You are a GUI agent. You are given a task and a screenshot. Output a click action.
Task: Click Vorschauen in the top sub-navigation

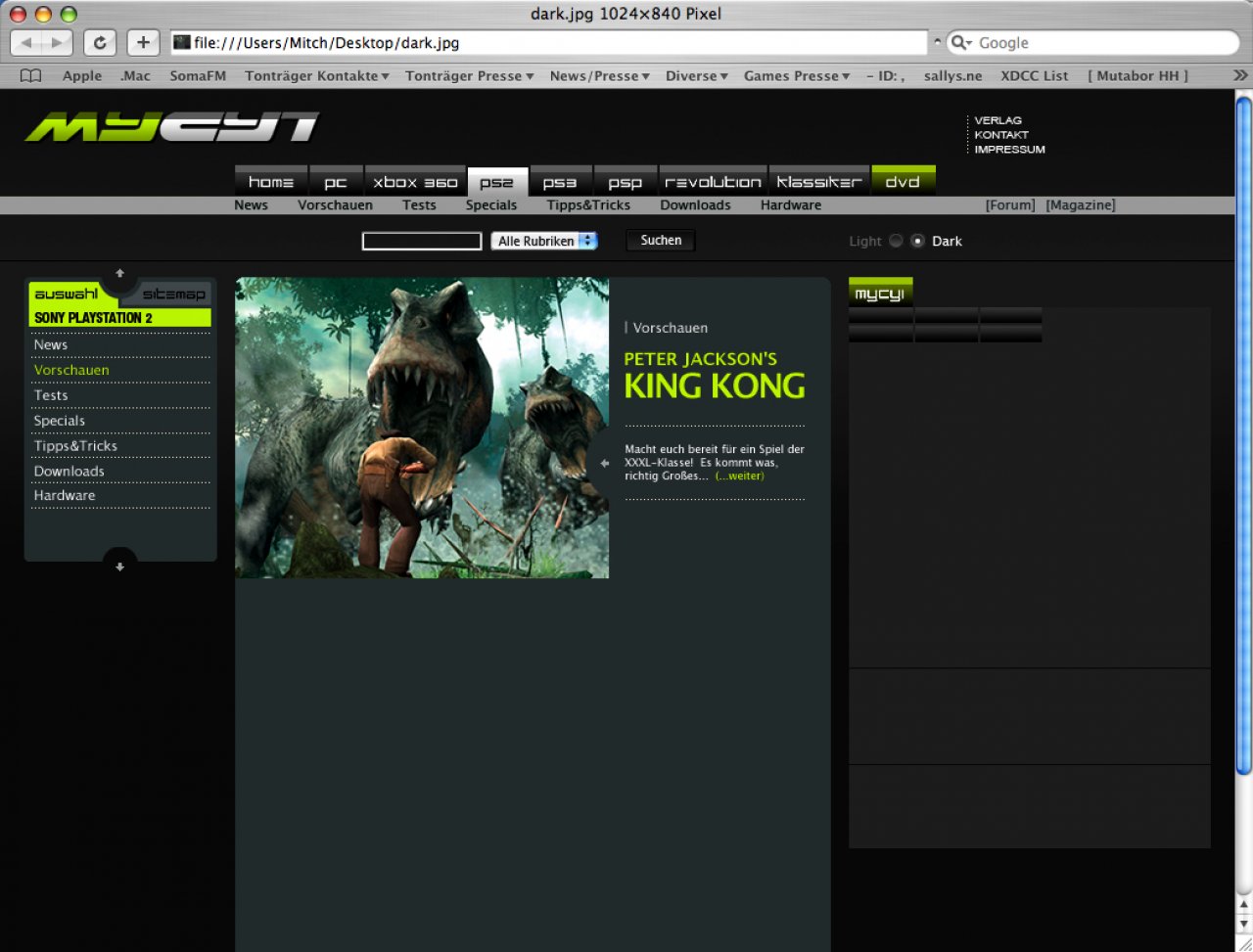point(336,205)
